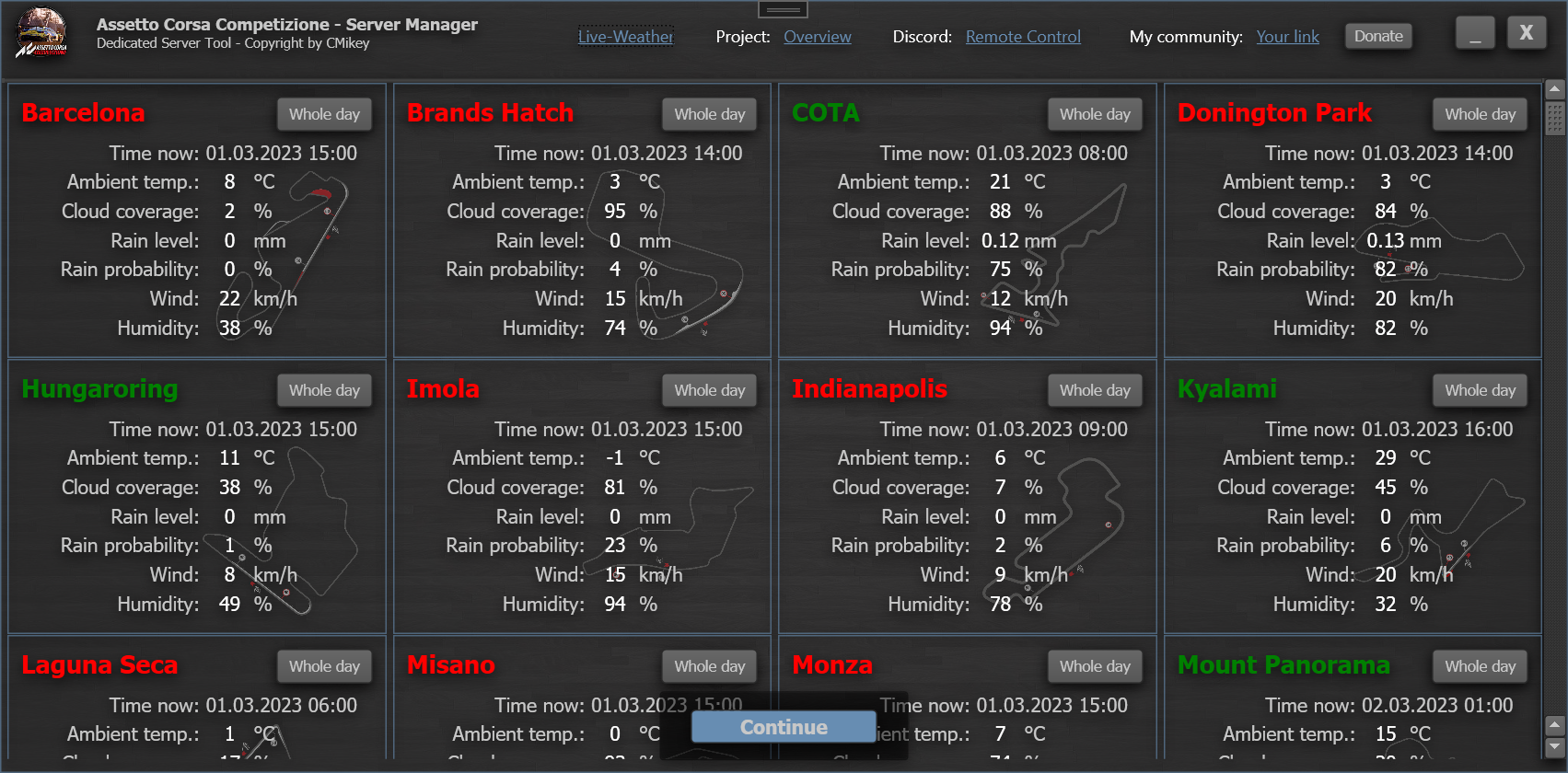This screenshot has height=773, width=1568.
Task: Click the lower scrollbar up arrow
Action: tap(1555, 725)
